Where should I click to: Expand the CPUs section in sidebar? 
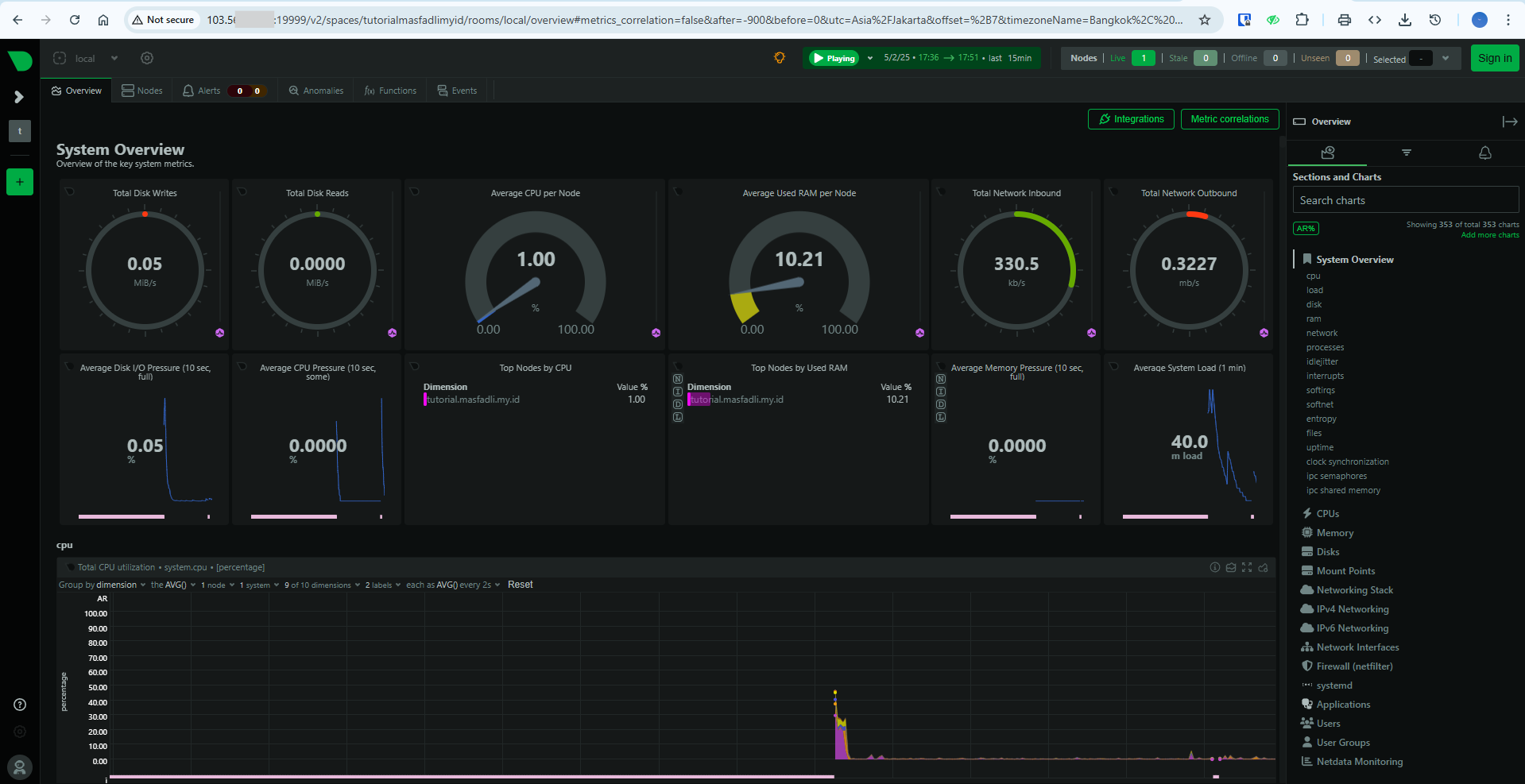pos(1321,514)
